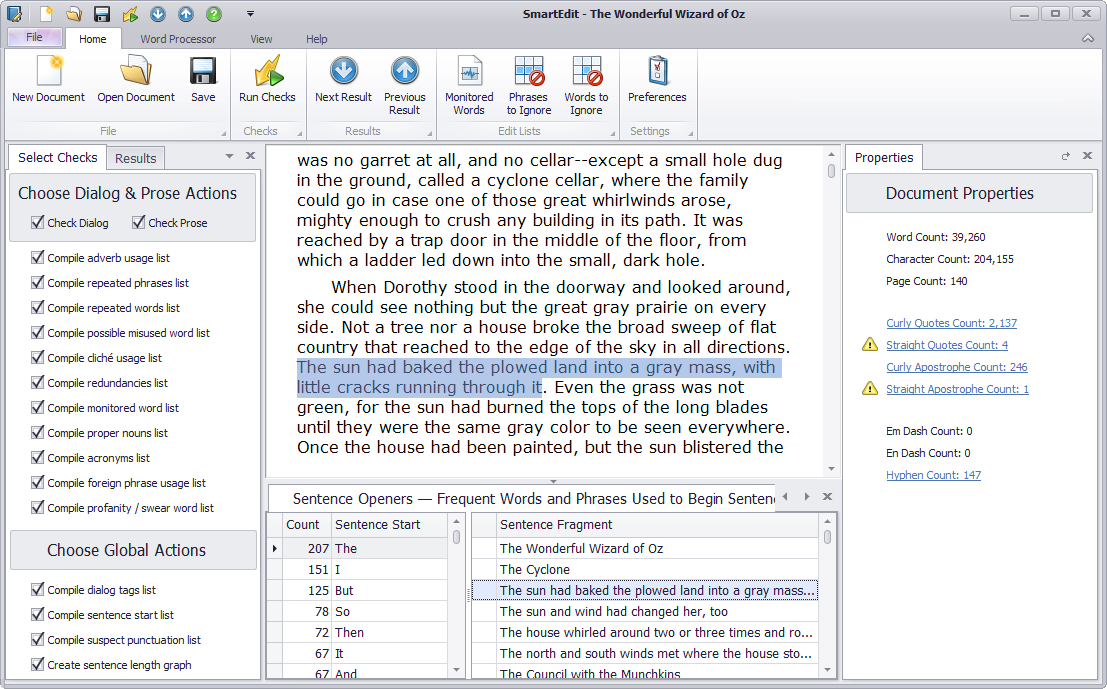Screen dimensions: 1107x689
Task: Uncheck Compile cliché usage list
Action: point(37,357)
